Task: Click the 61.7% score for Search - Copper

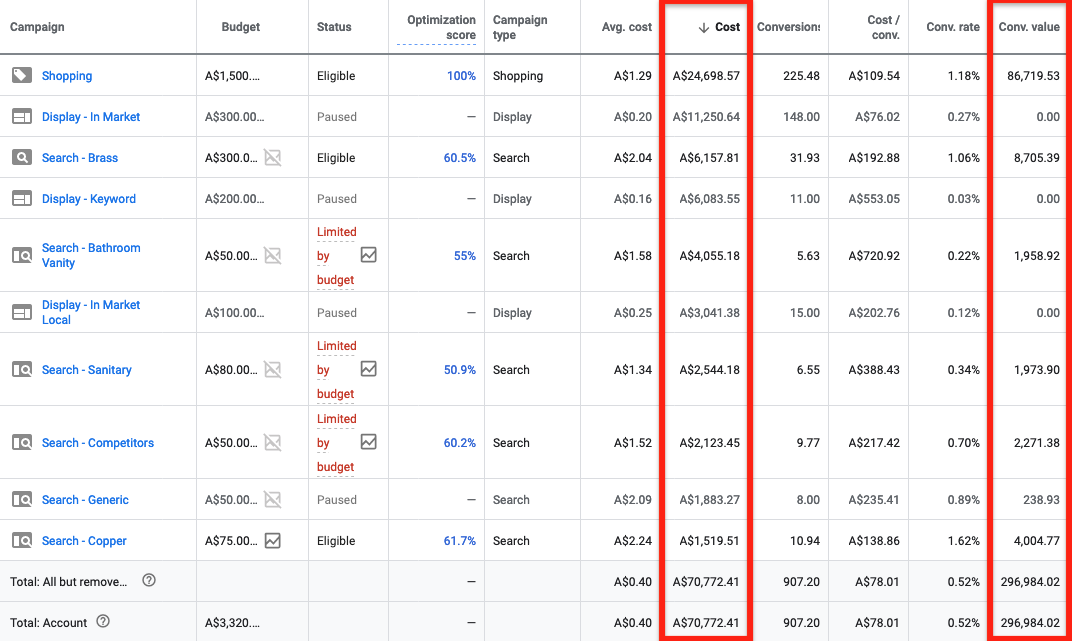Action: tap(459, 541)
